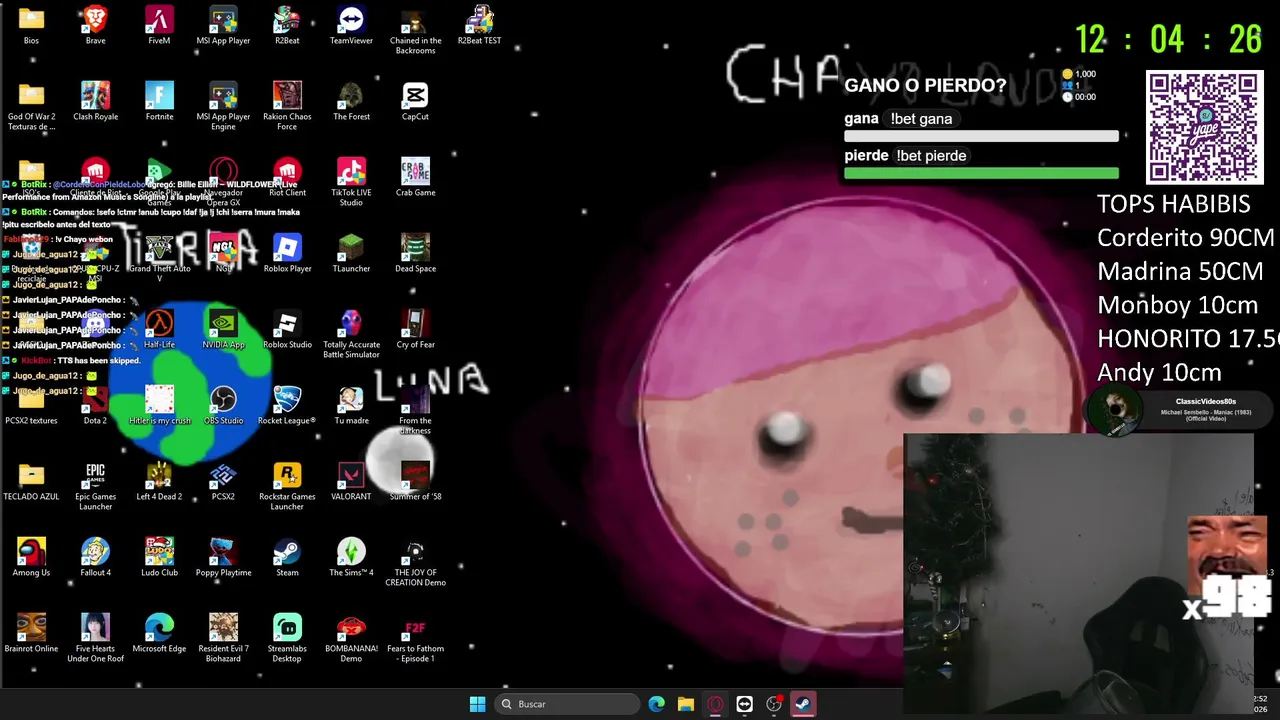Click the VALORANT desktop shortcut
Image resolution: width=1280 pixels, height=720 pixels.
(x=351, y=482)
